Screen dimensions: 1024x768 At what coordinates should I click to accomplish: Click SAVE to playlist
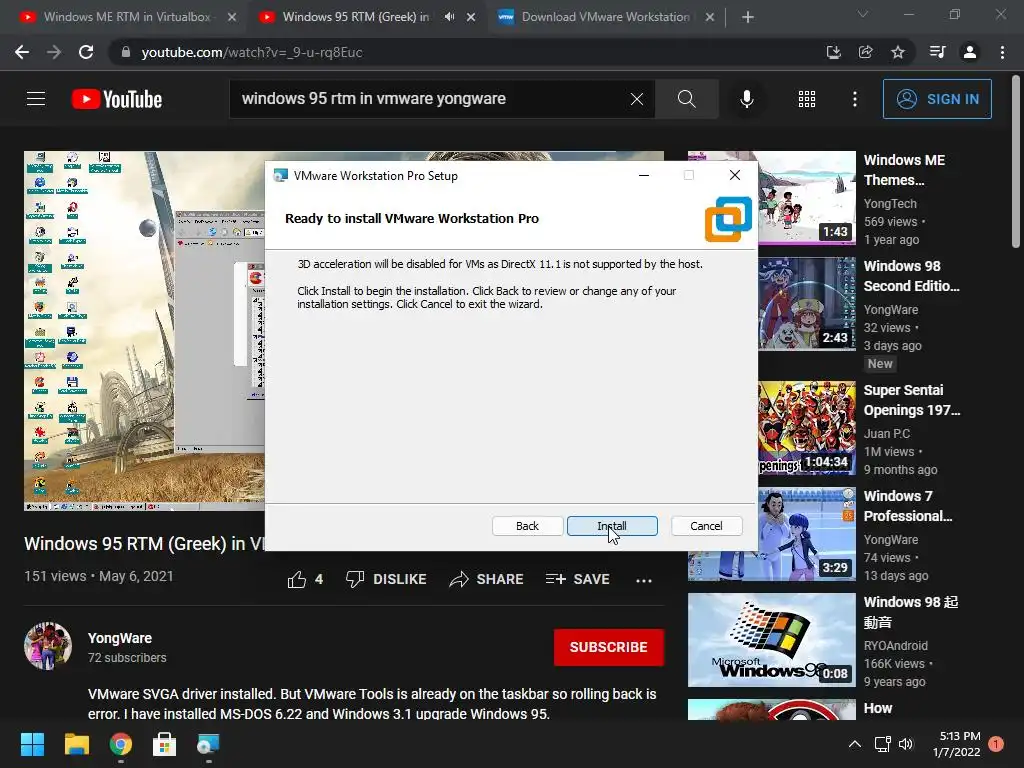tap(577, 579)
